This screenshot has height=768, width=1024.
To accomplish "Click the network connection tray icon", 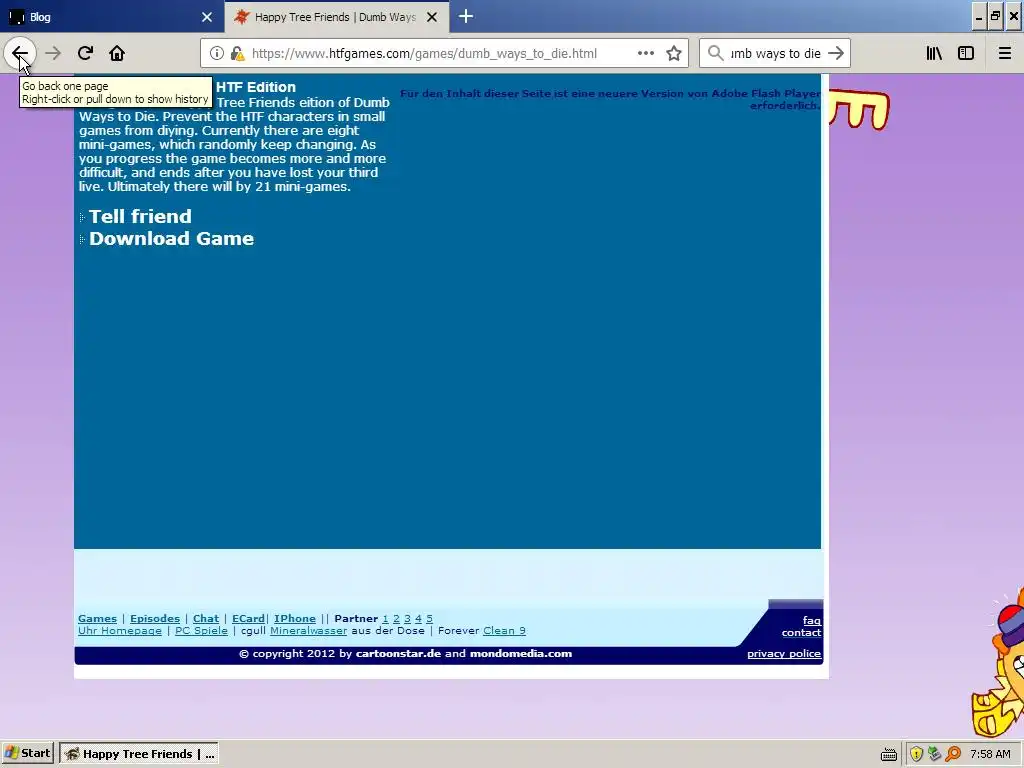I will click(935, 754).
